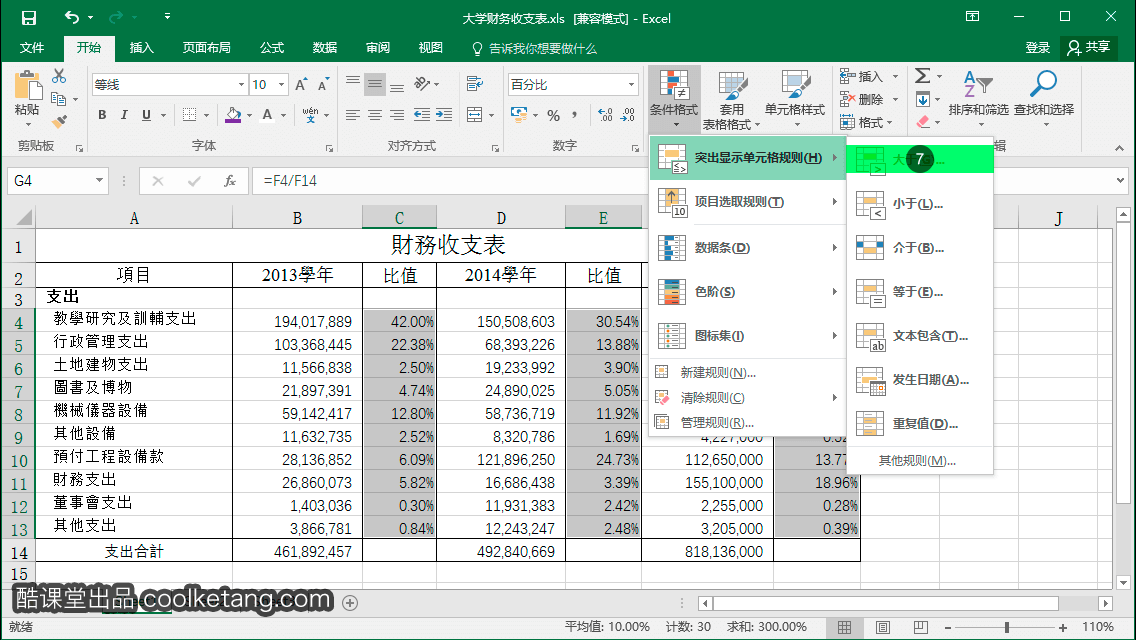The image size is (1136, 640).
Task: Open 排序和筛选 dropdown
Action: click(978, 100)
